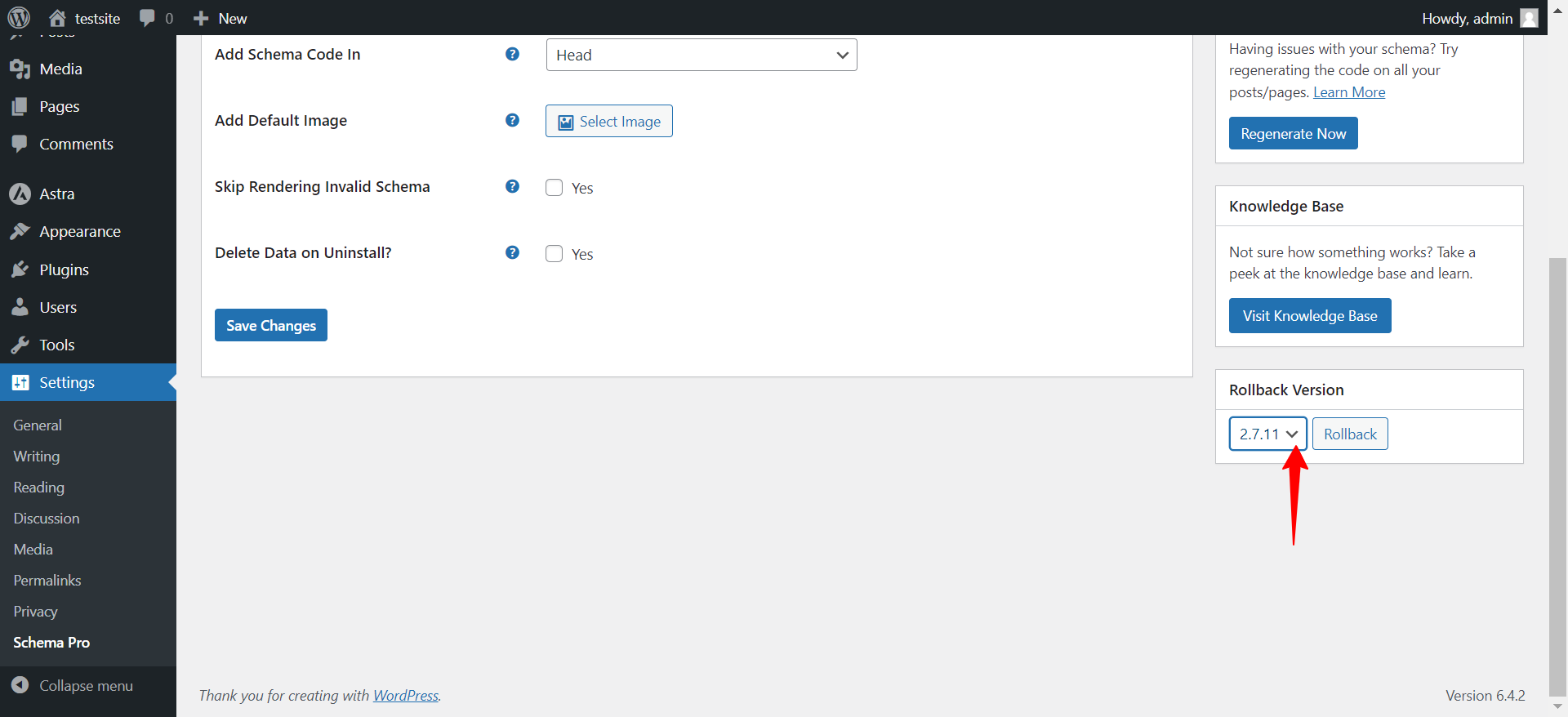Click help icon beside Delete Data on Uninstall
Screen dimensions: 1568x717
(x=512, y=252)
